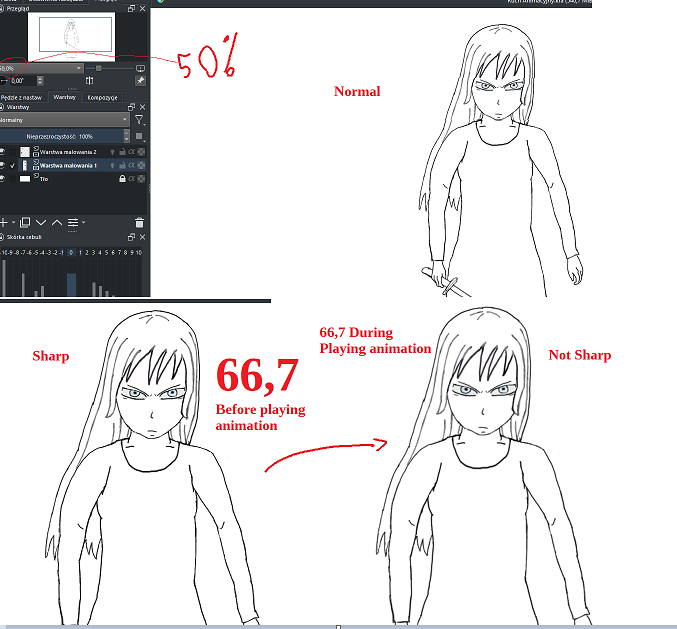Float the Przegląd overview docker
Image resolution: width=677 pixels, height=629 pixels.
point(132,9)
